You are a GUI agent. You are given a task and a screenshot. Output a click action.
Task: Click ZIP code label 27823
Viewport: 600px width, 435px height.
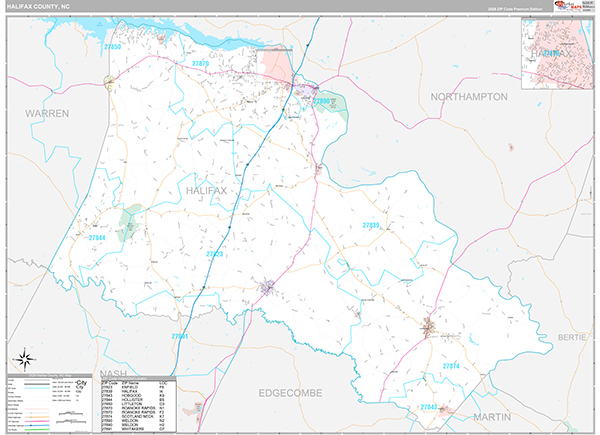point(215,254)
